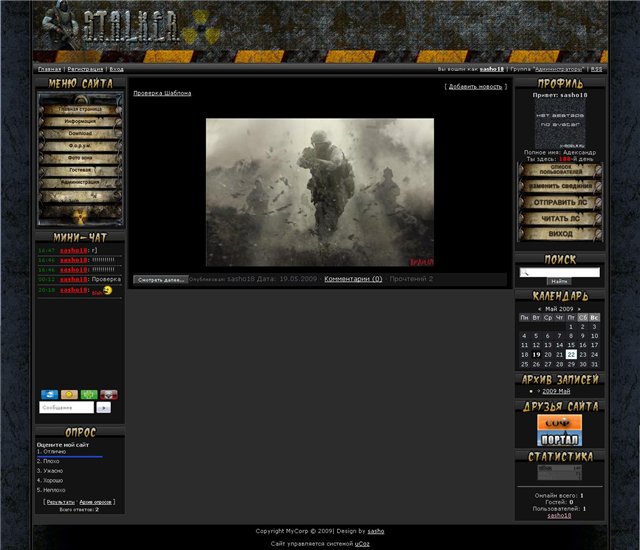Viewport: 640px width, 550px height.
Task: Open poll 'Результаты' link
Action: tap(61, 502)
